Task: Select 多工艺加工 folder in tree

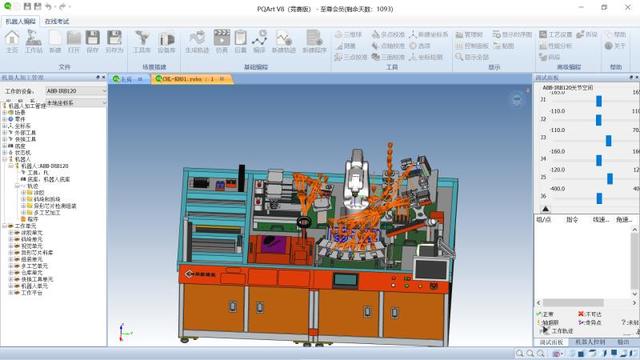Action: [47, 213]
